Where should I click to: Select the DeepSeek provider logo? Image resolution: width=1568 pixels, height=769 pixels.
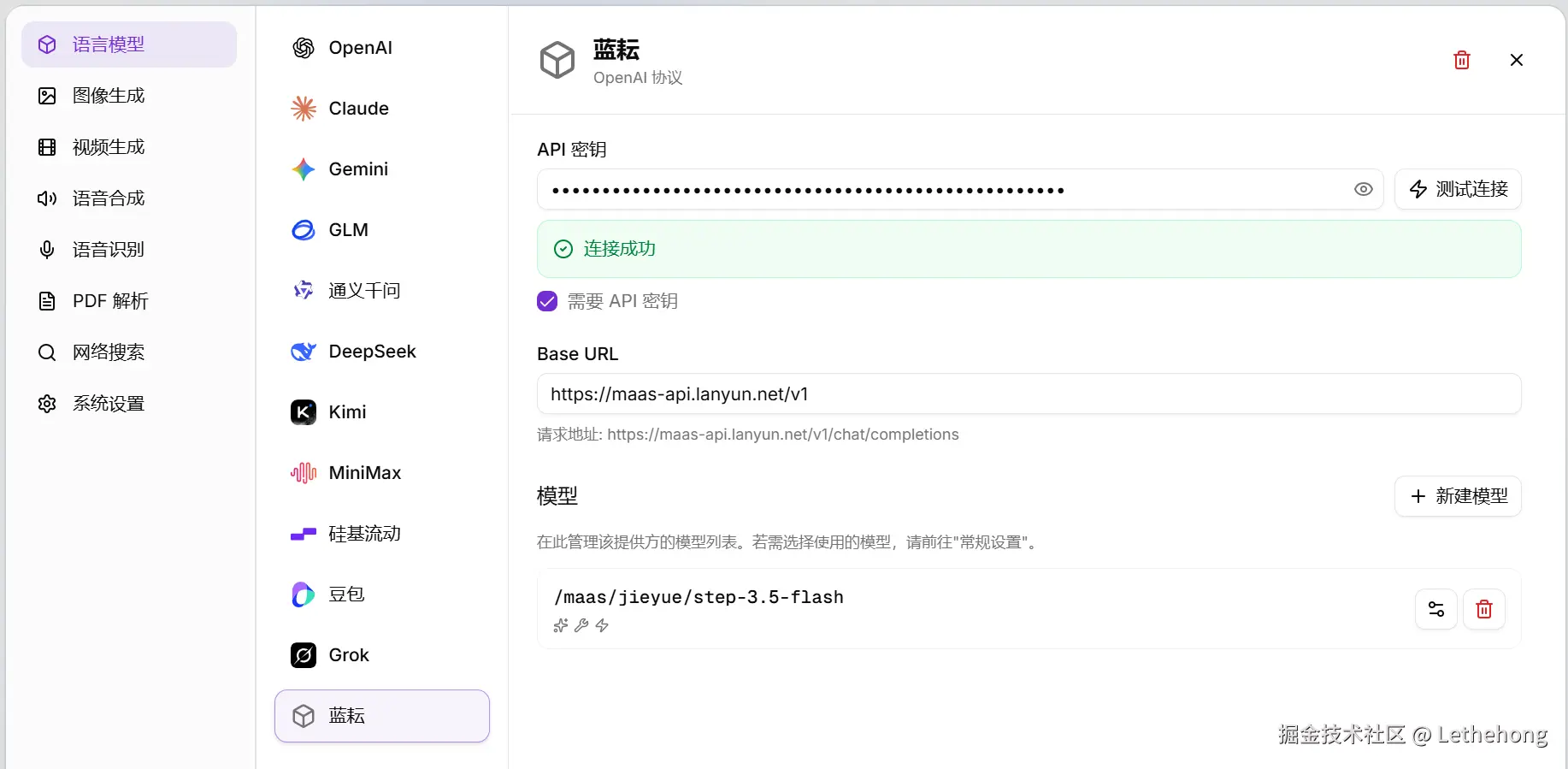304,352
